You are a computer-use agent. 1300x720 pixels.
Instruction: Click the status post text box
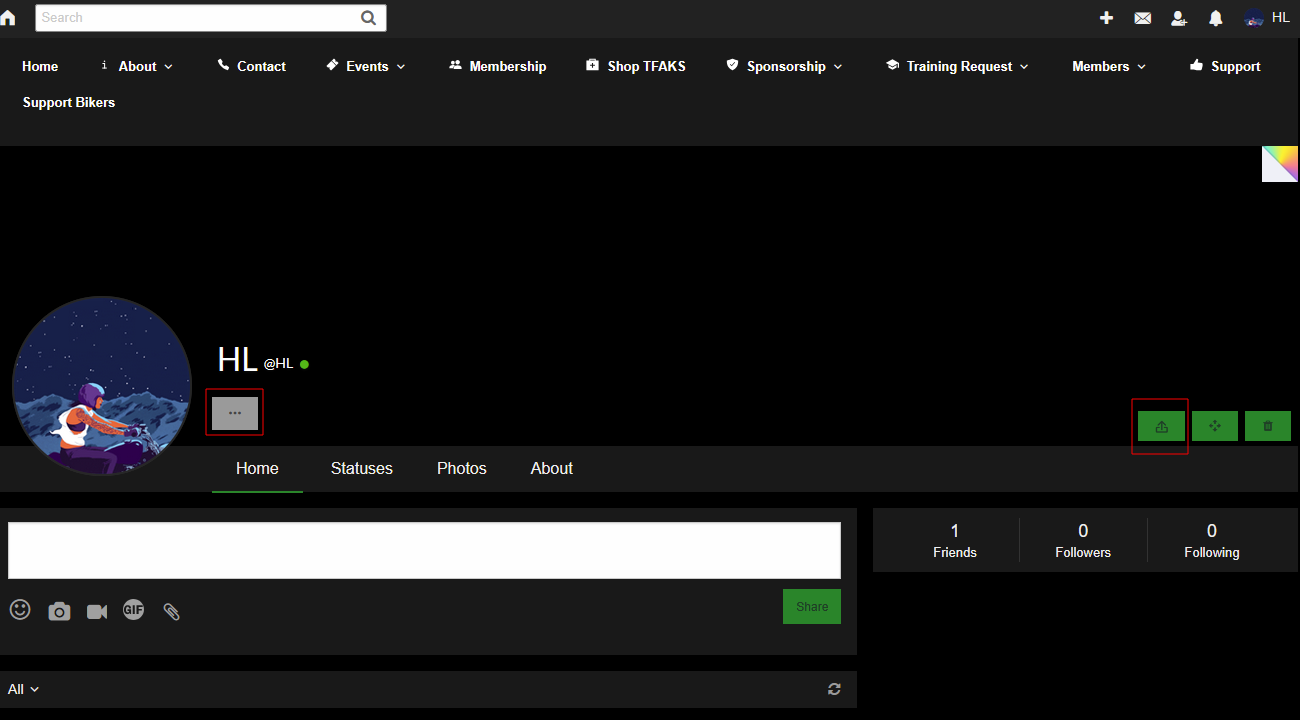tap(424, 550)
